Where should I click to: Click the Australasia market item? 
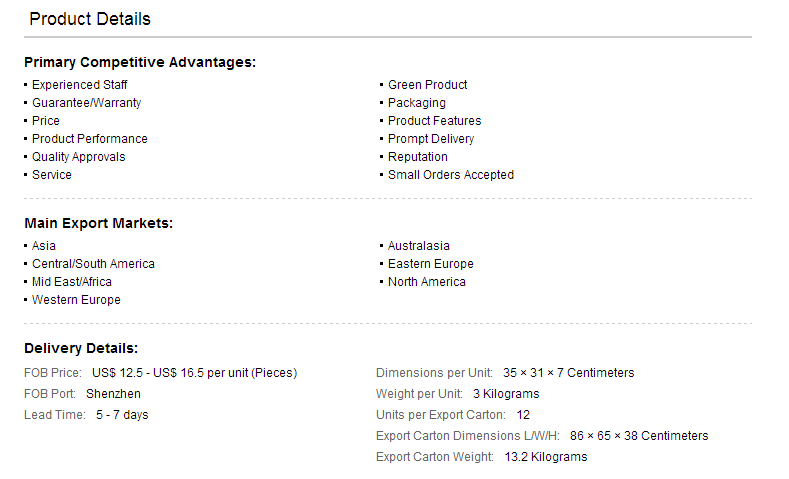(419, 246)
